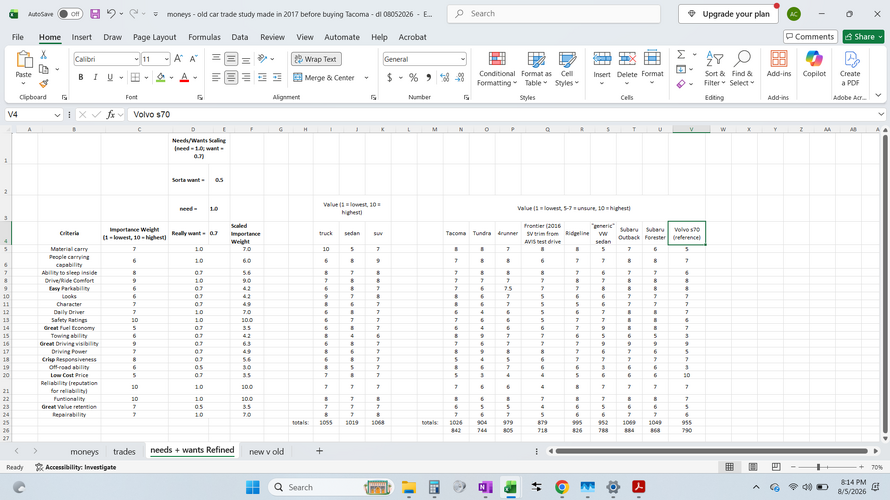
Task: Launch Copilot from ribbon
Action: pyautogui.click(x=814, y=64)
